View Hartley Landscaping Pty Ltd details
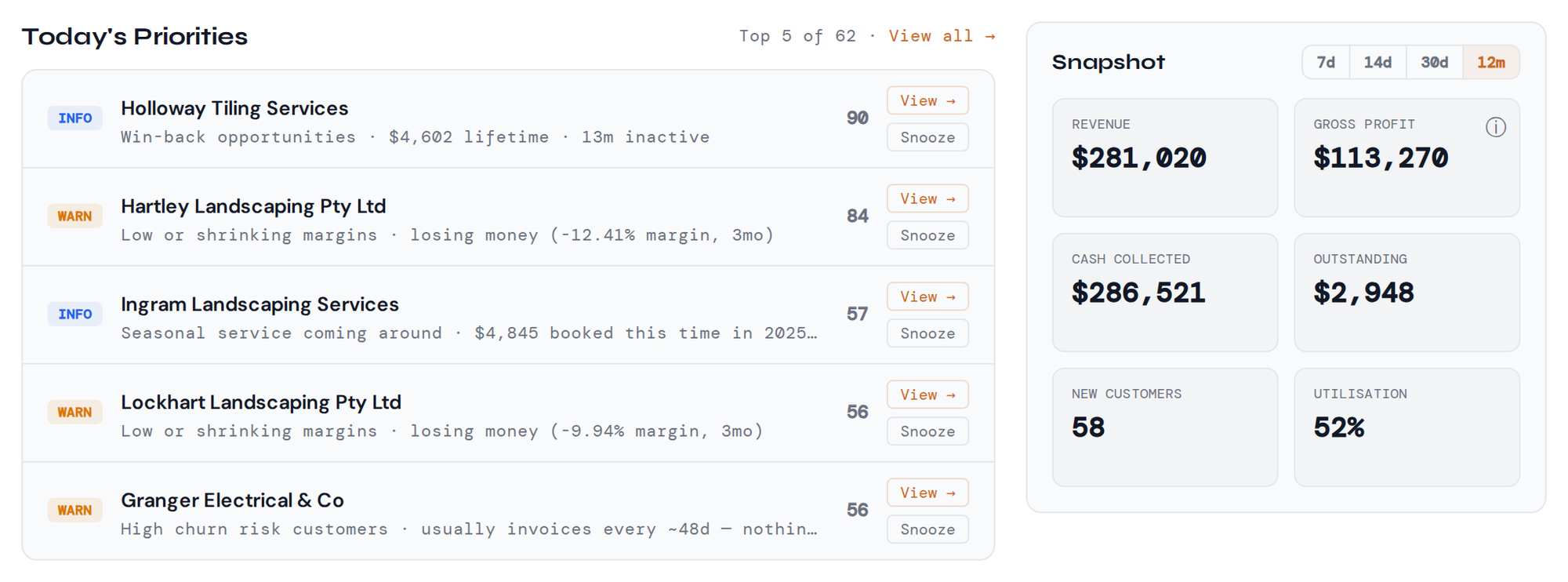This screenshot has width=1568, height=582. (x=927, y=198)
